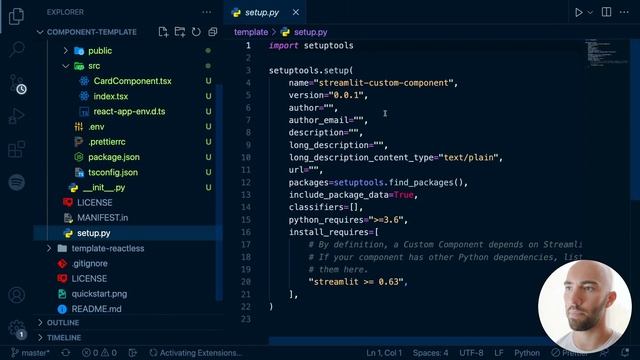Click the Explorer vertical scrollbar
Image resolution: width=640 pixels, height=360 pixels.
coord(219,192)
